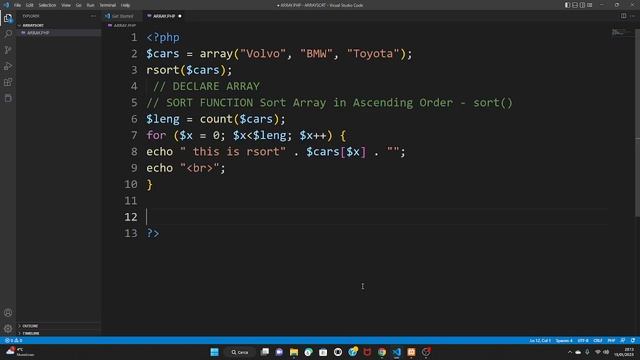
Task: Open the Selection menu
Action: (47, 5)
